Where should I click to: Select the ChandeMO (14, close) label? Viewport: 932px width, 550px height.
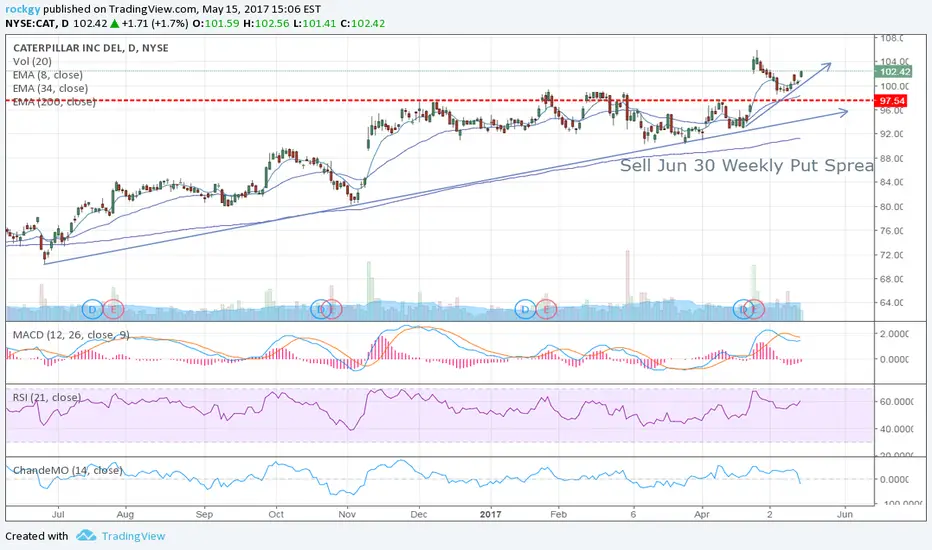click(x=68, y=470)
